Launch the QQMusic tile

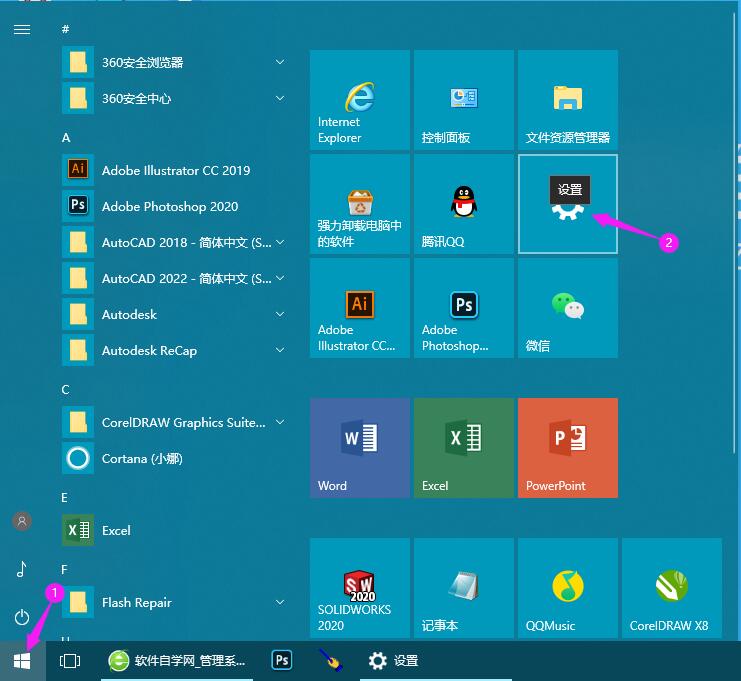[568, 587]
